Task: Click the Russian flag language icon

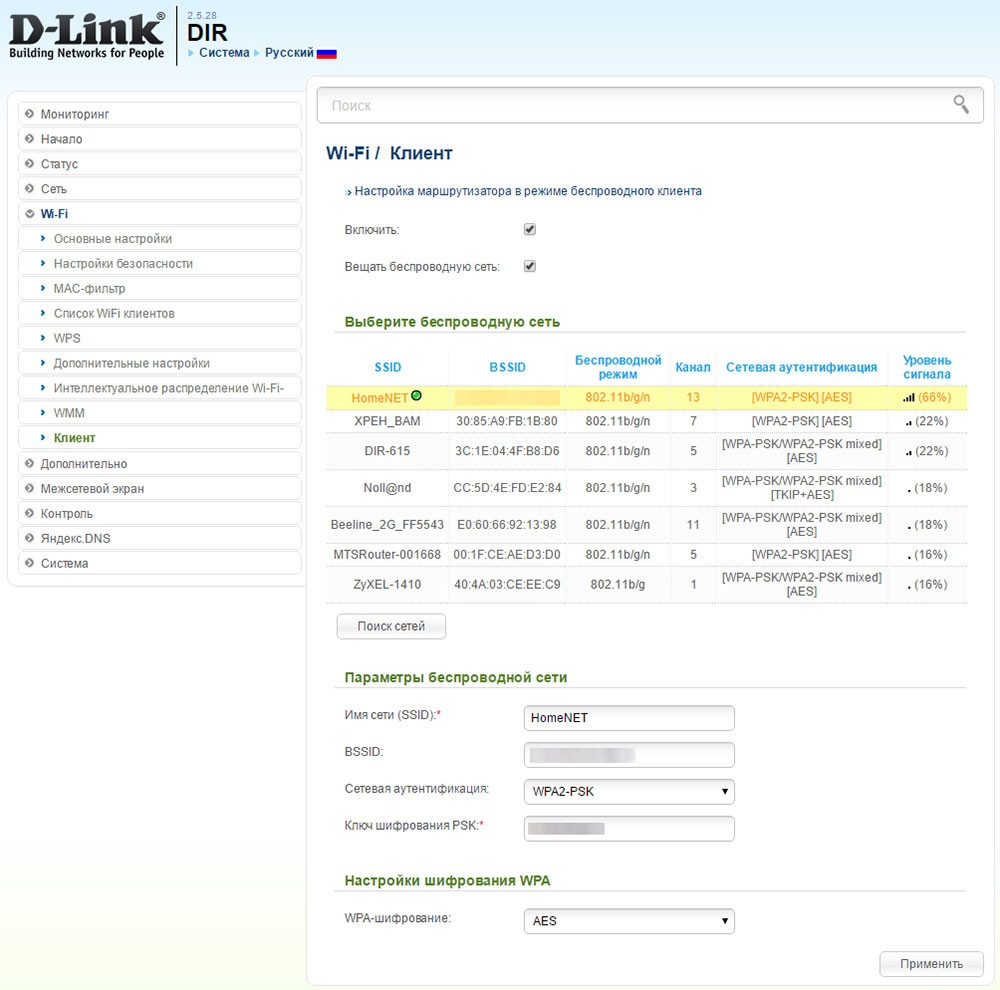Action: point(327,54)
